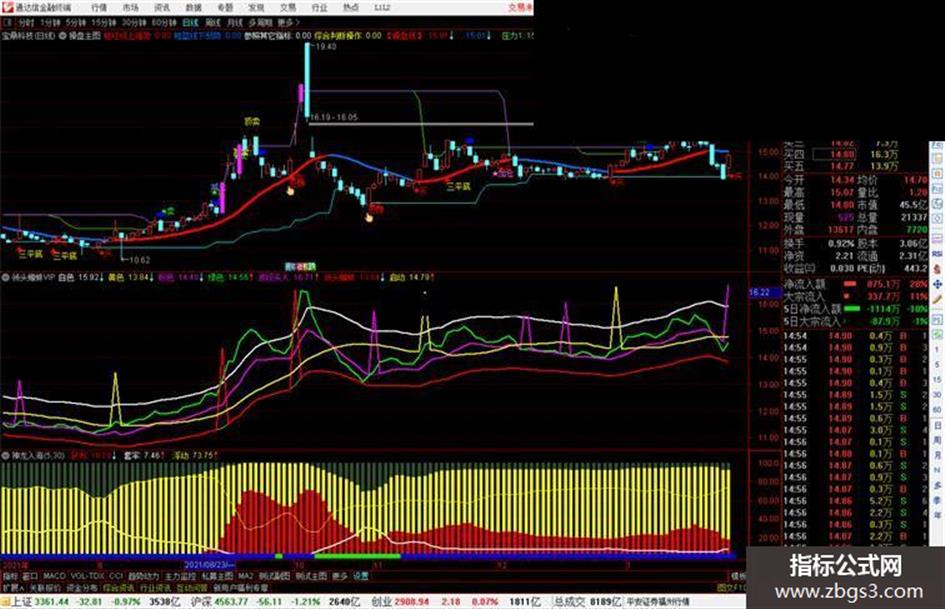Select the 30 minute shortcut in sidebar

(937, 394)
